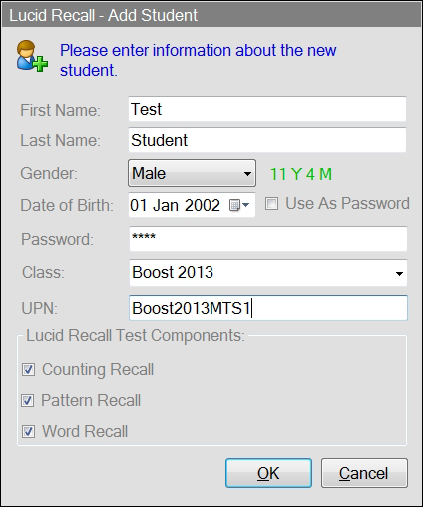Select the month Jan in Date of Birth

point(165,205)
